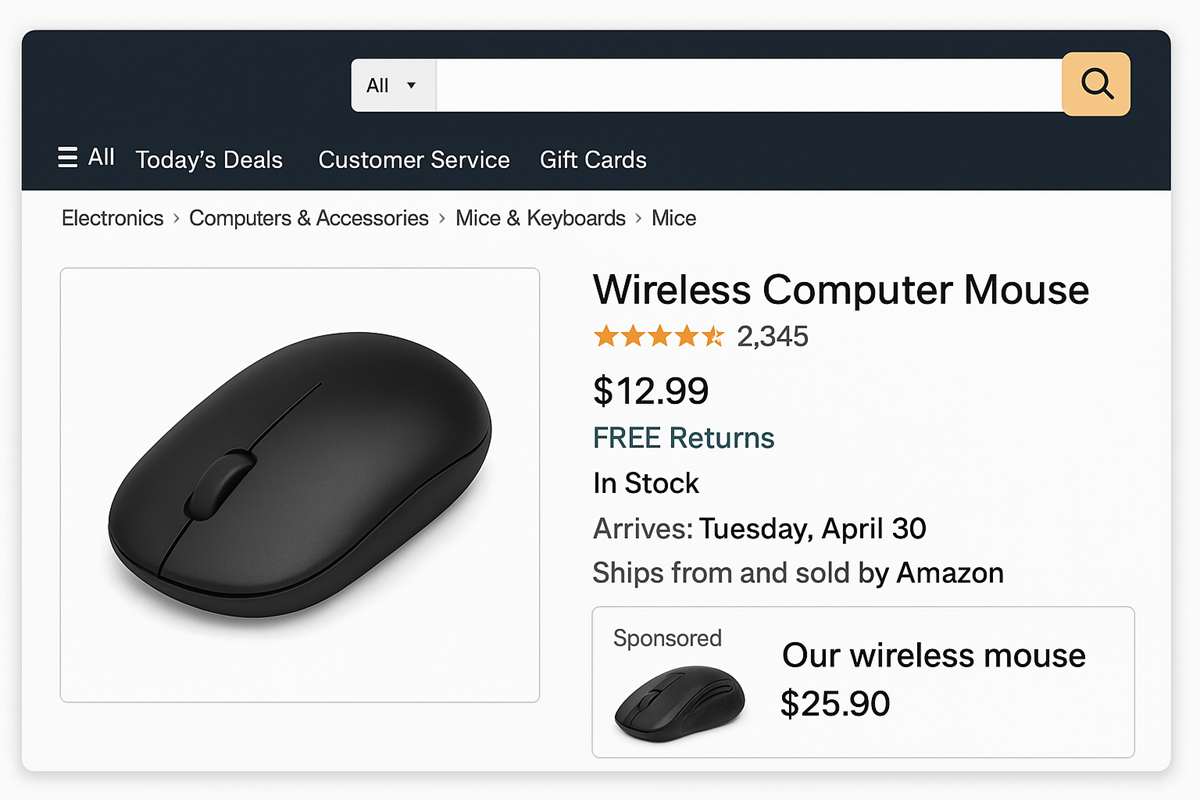Click the Sponsored label in the ad
The image size is (1200, 800).
667,638
